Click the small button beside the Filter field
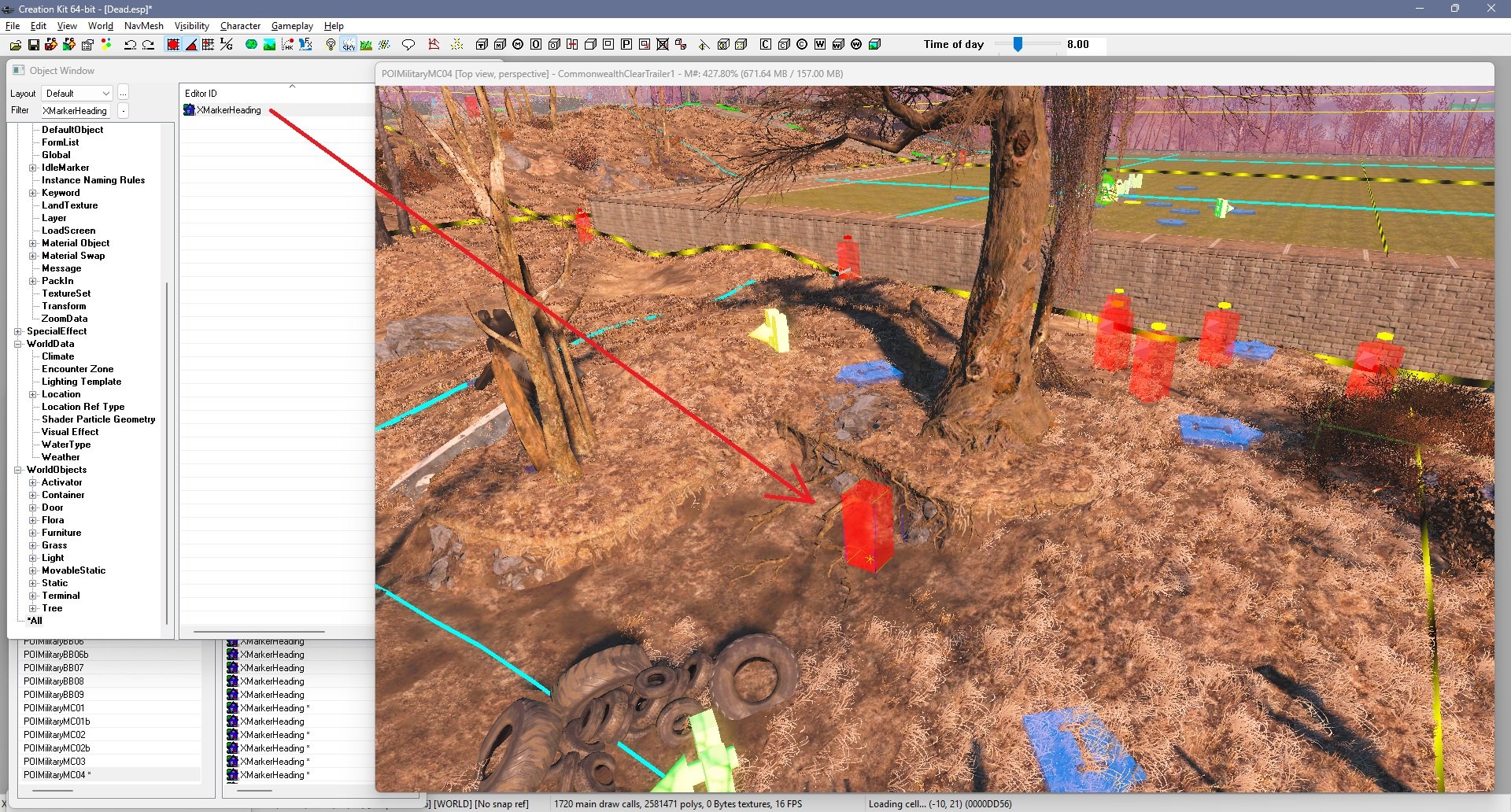This screenshot has height=812, width=1511. [x=123, y=111]
